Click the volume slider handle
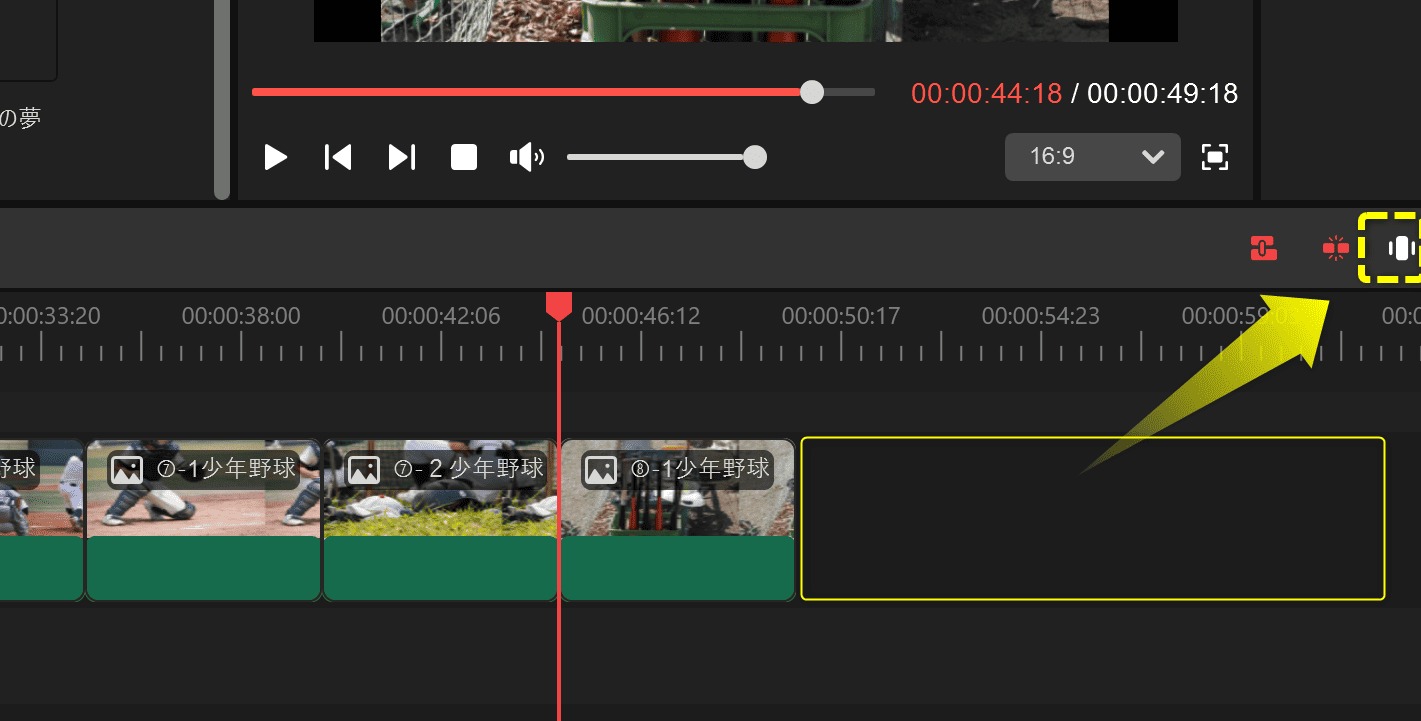This screenshot has height=721, width=1421. (755, 157)
